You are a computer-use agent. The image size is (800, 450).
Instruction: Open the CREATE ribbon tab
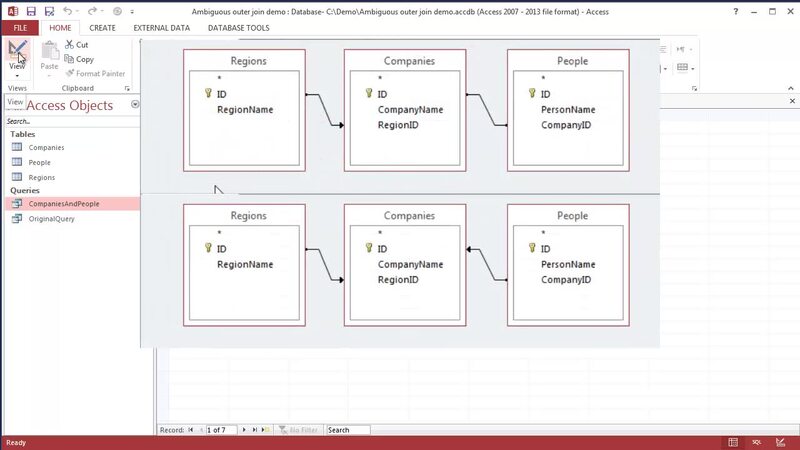[x=101, y=28]
